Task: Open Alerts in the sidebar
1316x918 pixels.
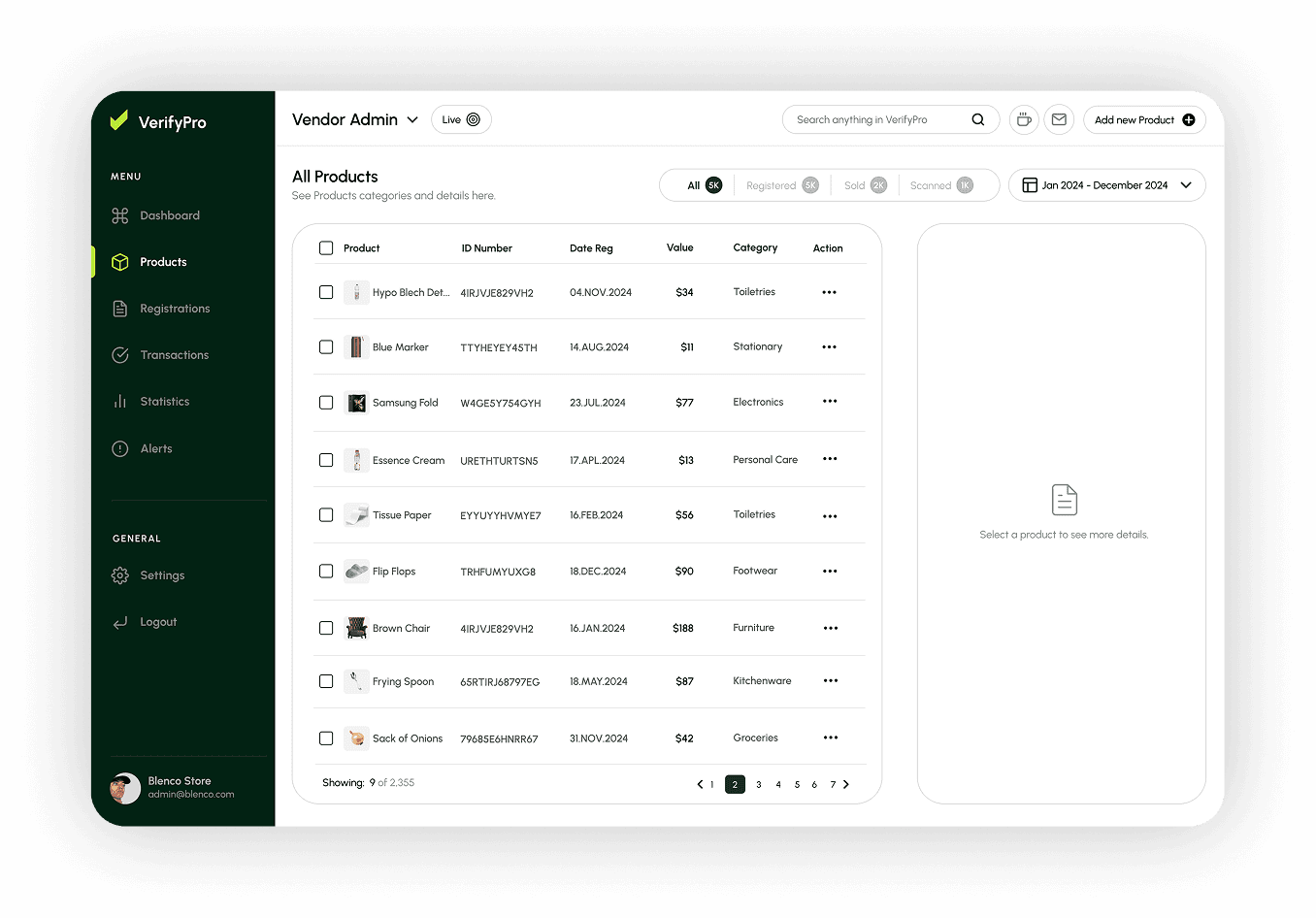Action: pos(155,448)
